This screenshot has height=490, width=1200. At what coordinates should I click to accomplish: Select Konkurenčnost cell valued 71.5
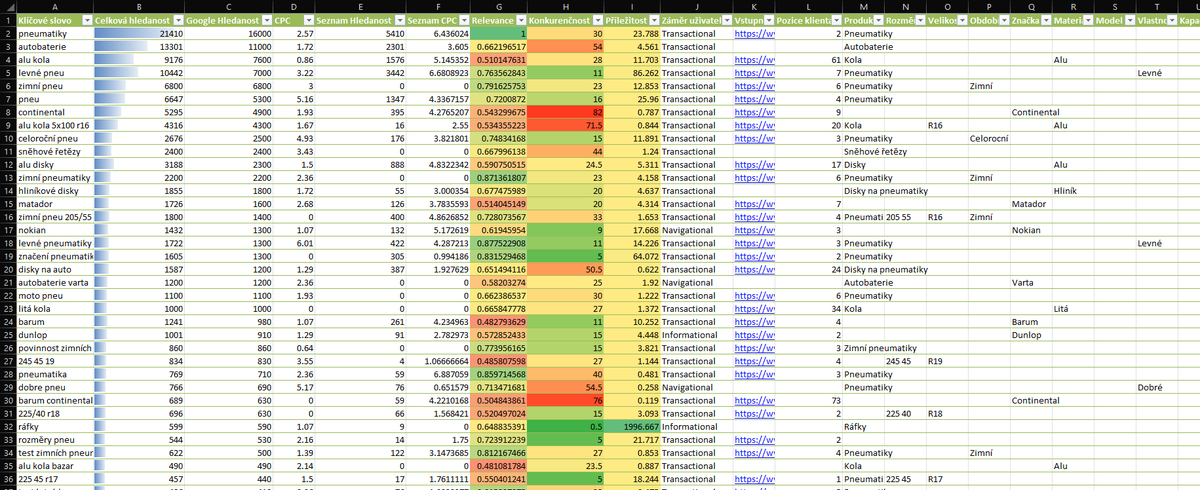pos(565,126)
